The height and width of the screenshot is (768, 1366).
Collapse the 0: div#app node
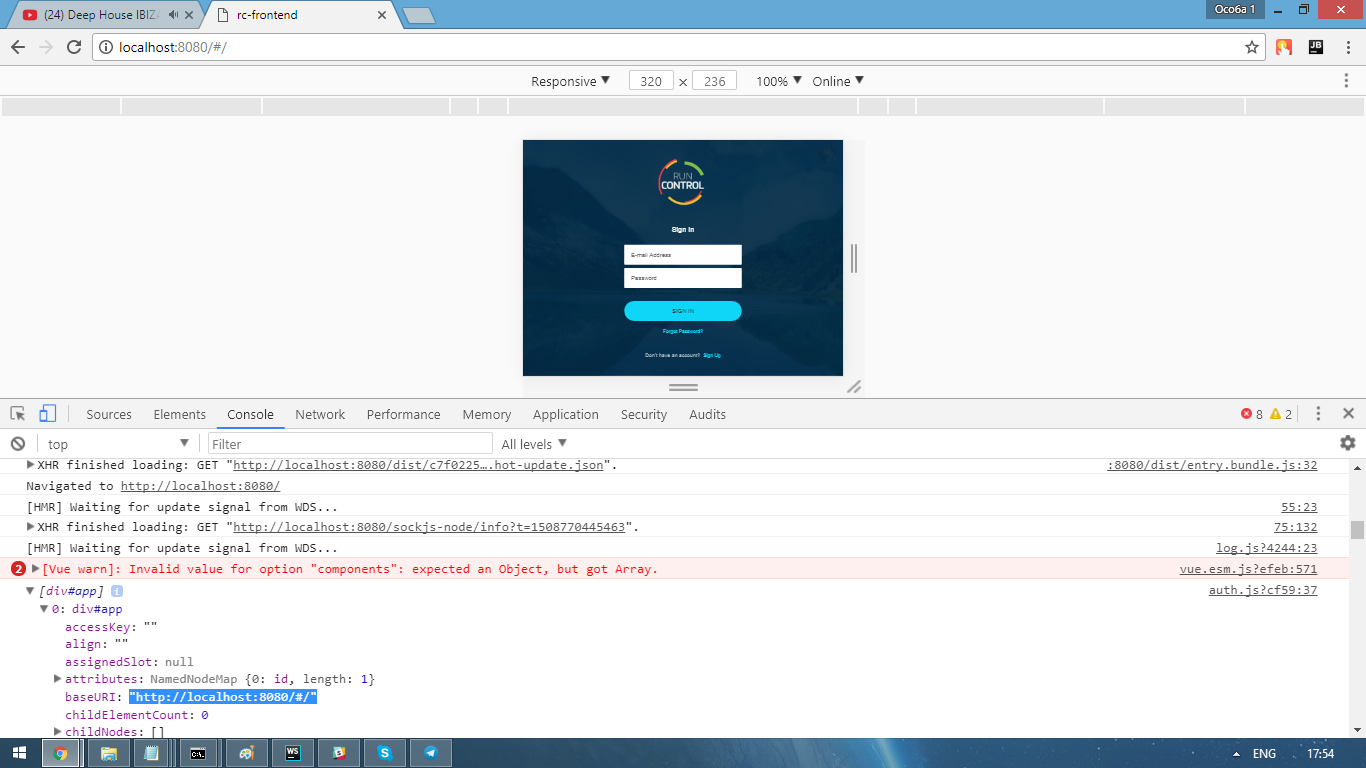click(44, 609)
